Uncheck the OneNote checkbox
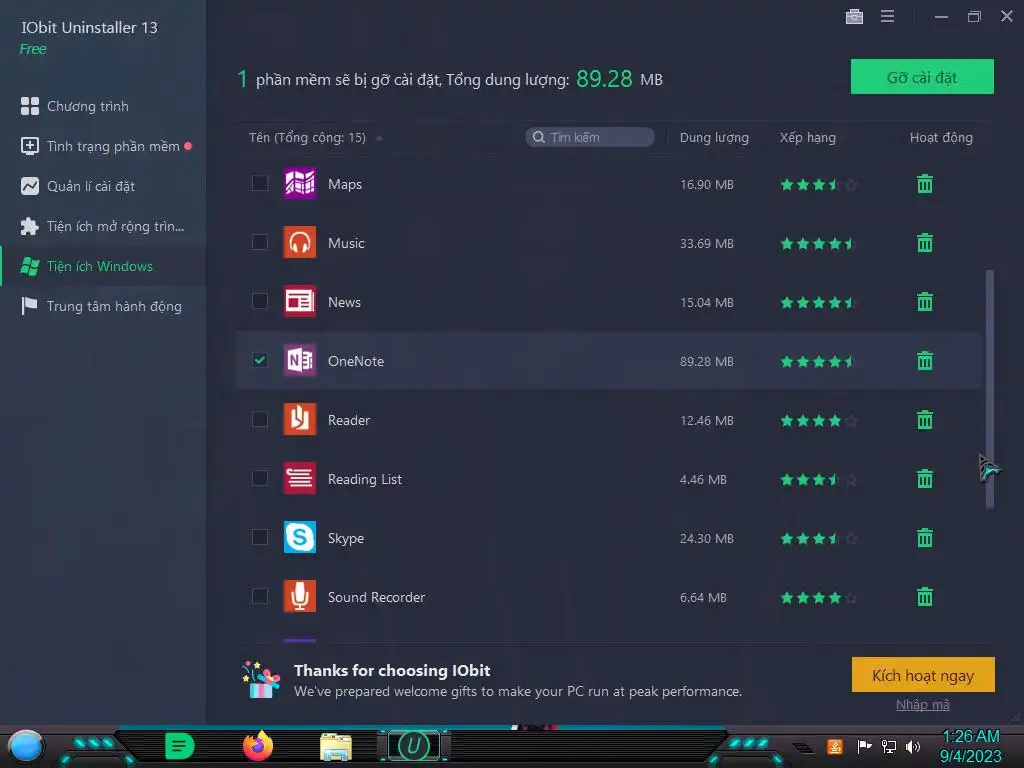 click(260, 360)
